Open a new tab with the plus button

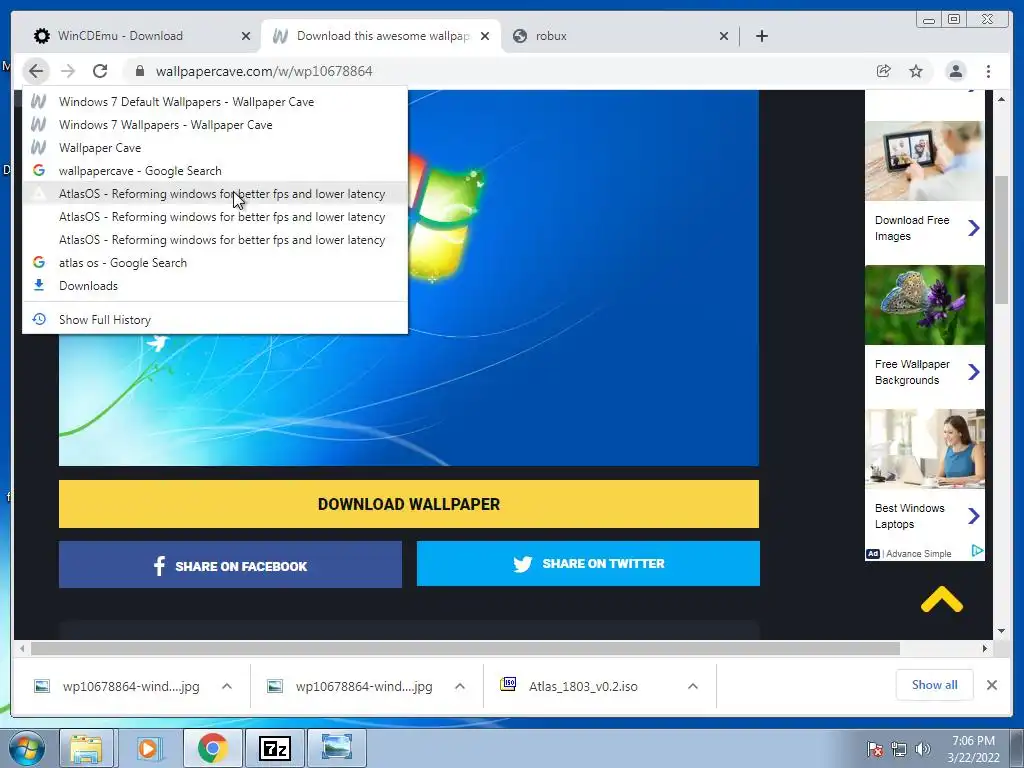click(x=761, y=36)
